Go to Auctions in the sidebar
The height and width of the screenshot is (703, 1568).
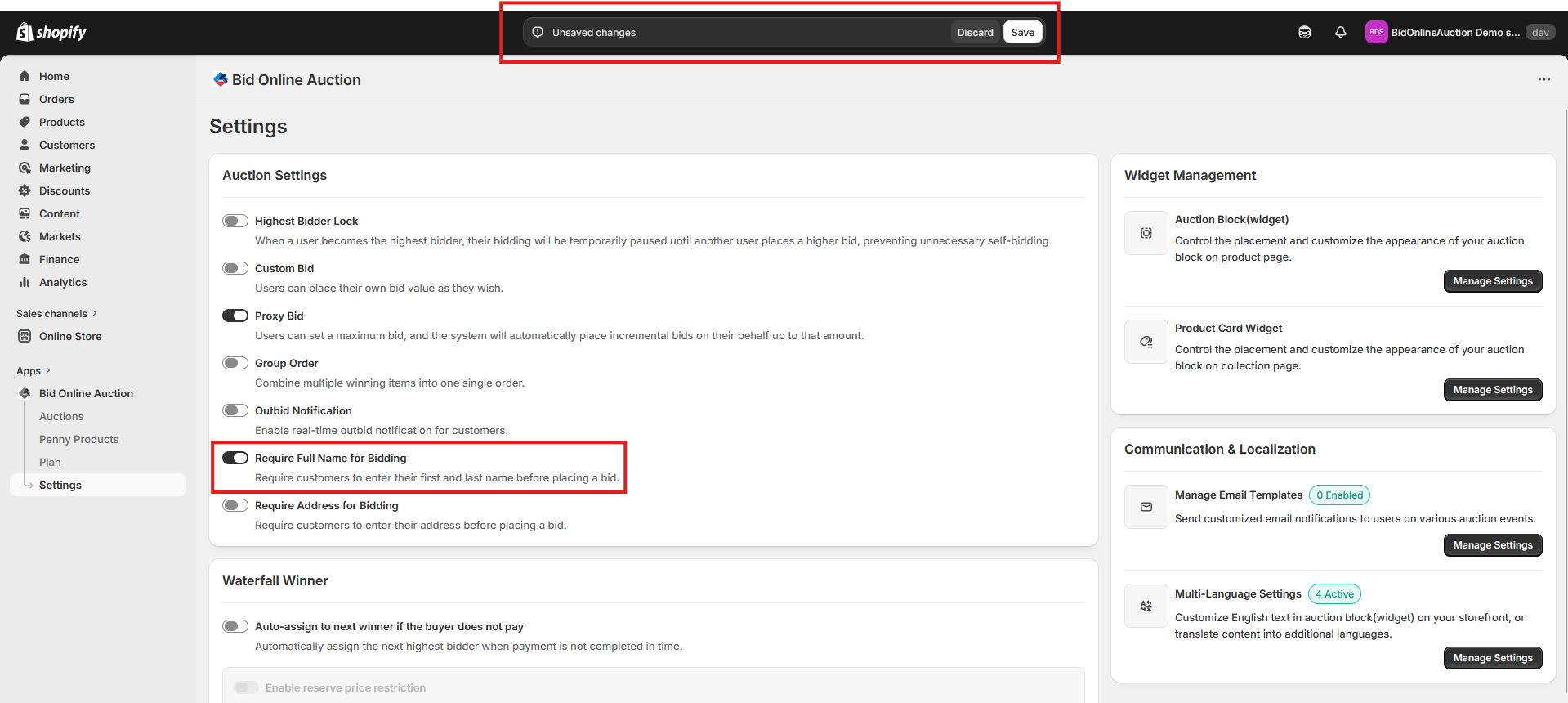click(61, 416)
